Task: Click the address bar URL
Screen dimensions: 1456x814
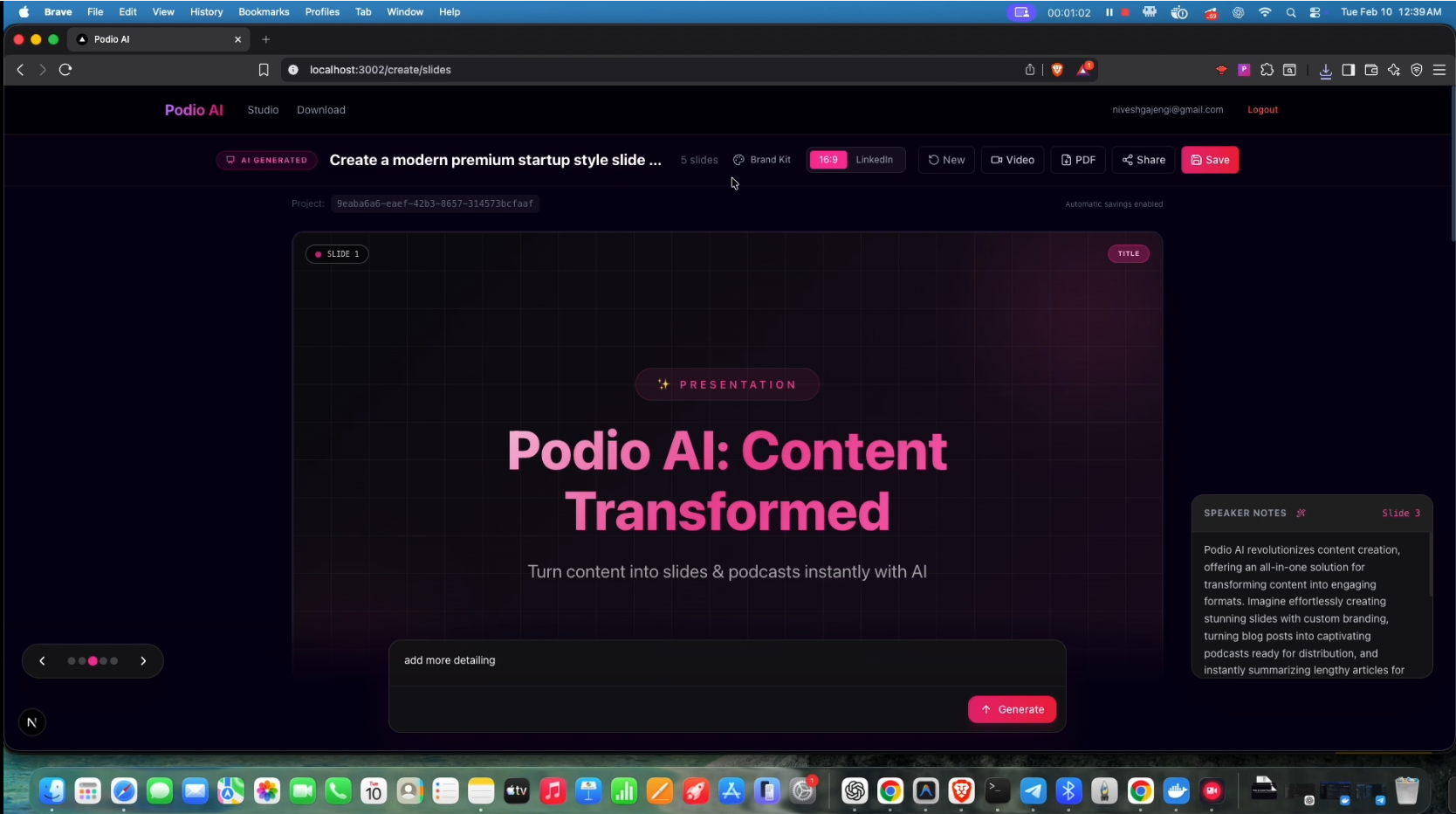Action: [380, 70]
